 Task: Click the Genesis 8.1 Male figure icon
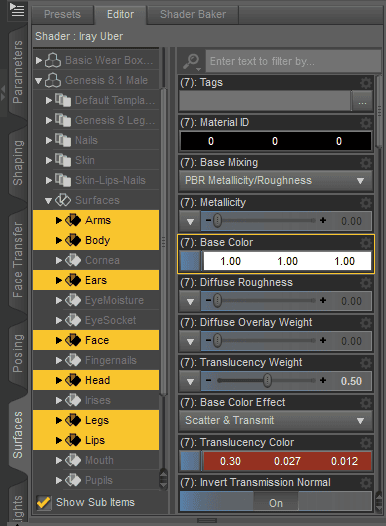[x=53, y=81]
